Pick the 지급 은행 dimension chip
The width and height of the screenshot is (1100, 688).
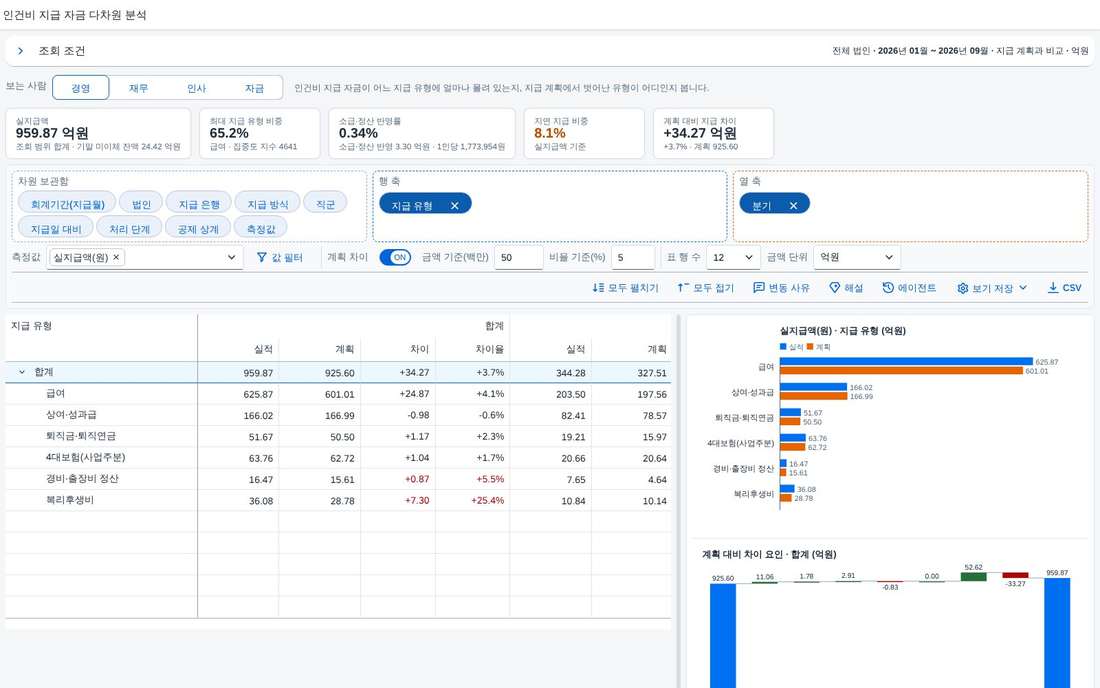coord(199,204)
